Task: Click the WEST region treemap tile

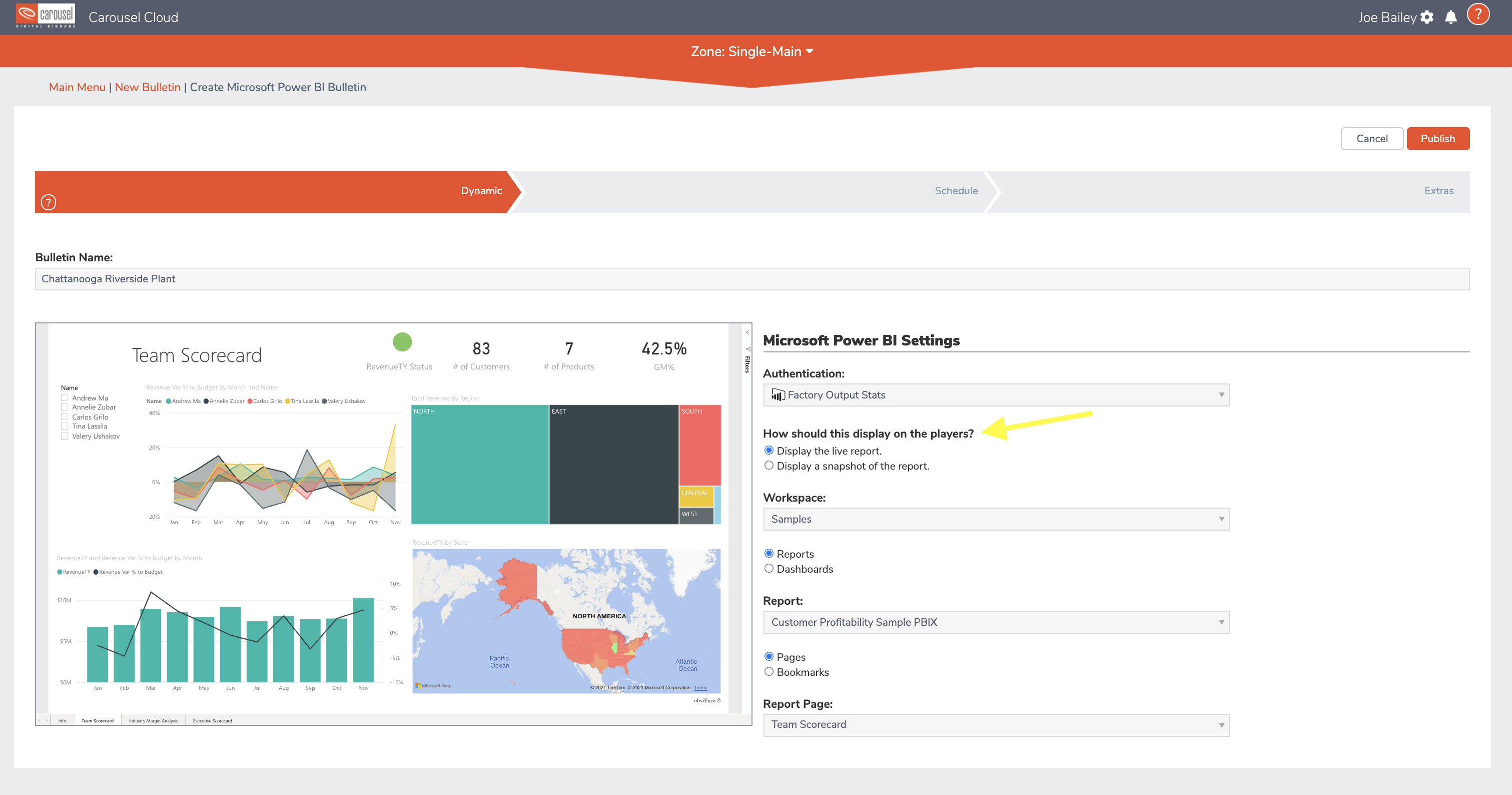Action: [x=696, y=516]
